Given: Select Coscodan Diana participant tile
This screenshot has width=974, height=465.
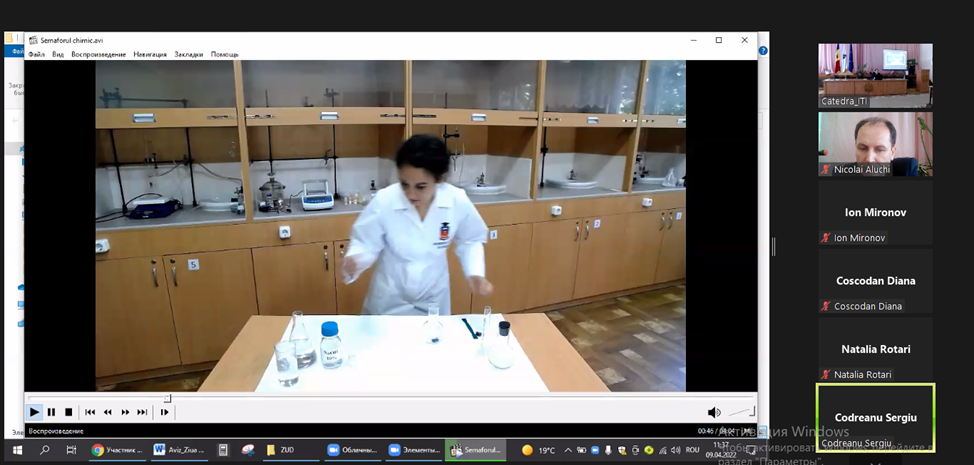Looking at the screenshot, I should coord(875,281).
